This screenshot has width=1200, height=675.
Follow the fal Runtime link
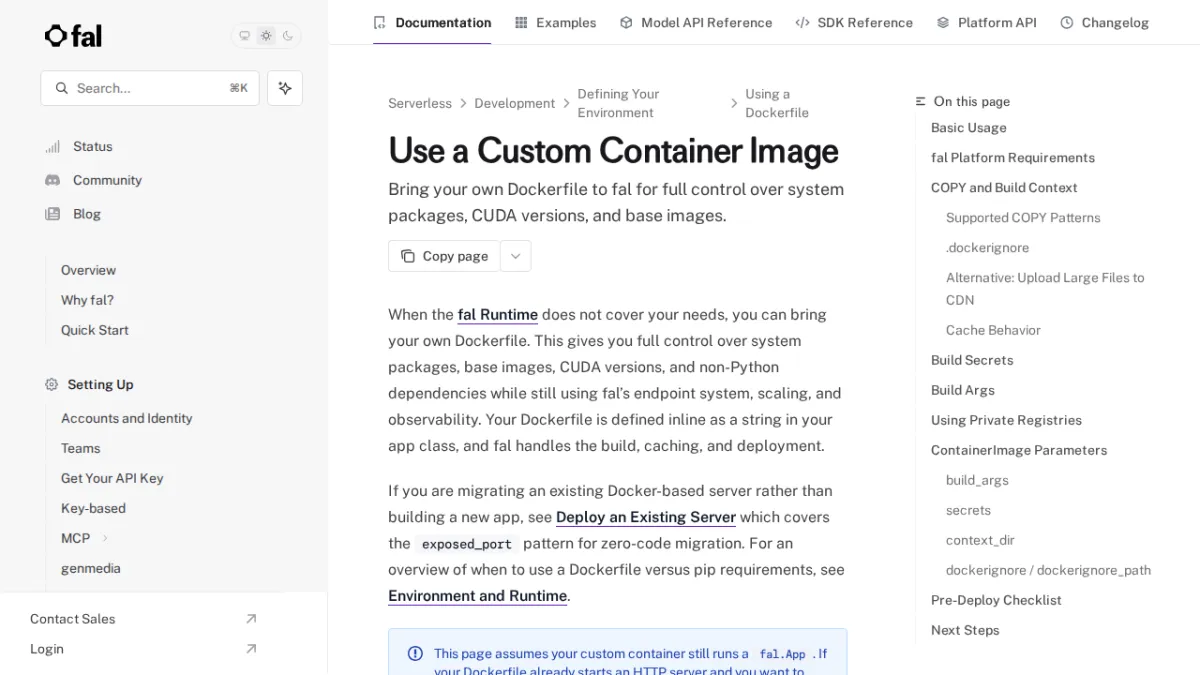[498, 314]
